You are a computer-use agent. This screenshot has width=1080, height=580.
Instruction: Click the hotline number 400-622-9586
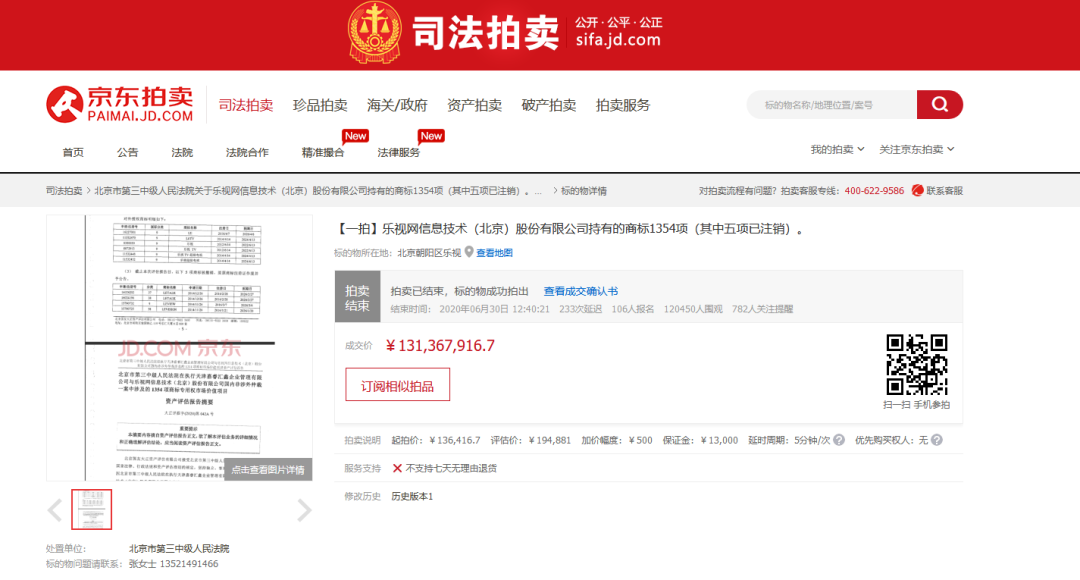tap(874, 191)
